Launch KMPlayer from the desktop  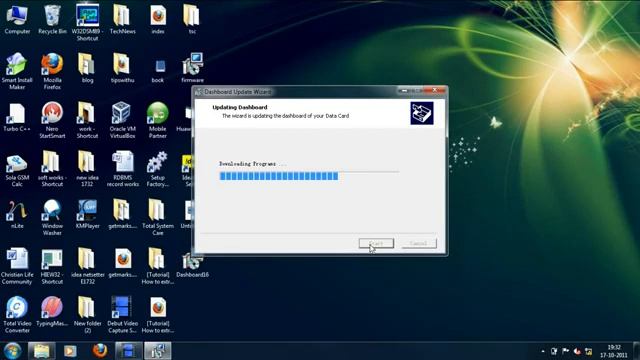pyautogui.click(x=87, y=214)
